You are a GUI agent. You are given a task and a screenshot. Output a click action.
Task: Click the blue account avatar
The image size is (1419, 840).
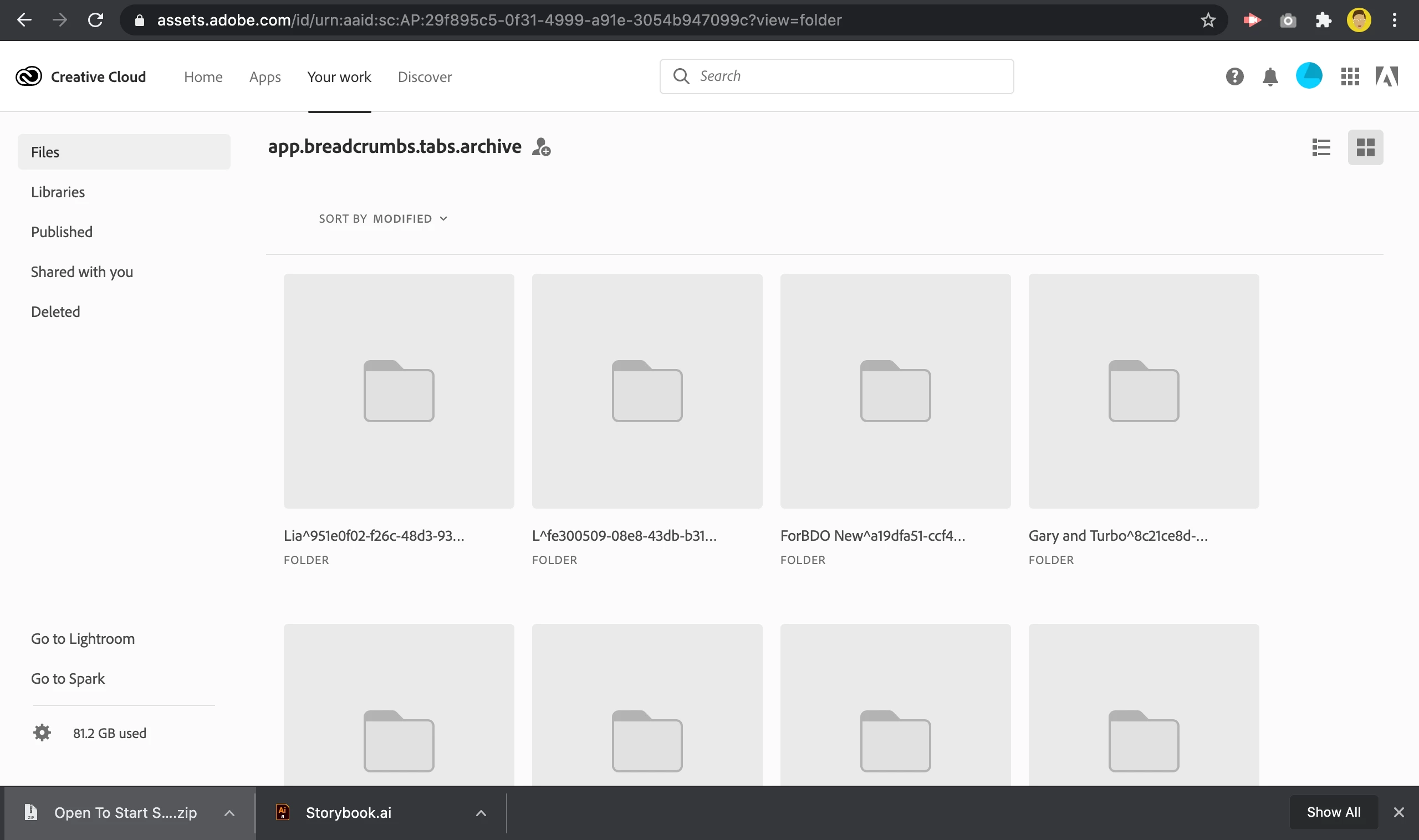(1309, 76)
